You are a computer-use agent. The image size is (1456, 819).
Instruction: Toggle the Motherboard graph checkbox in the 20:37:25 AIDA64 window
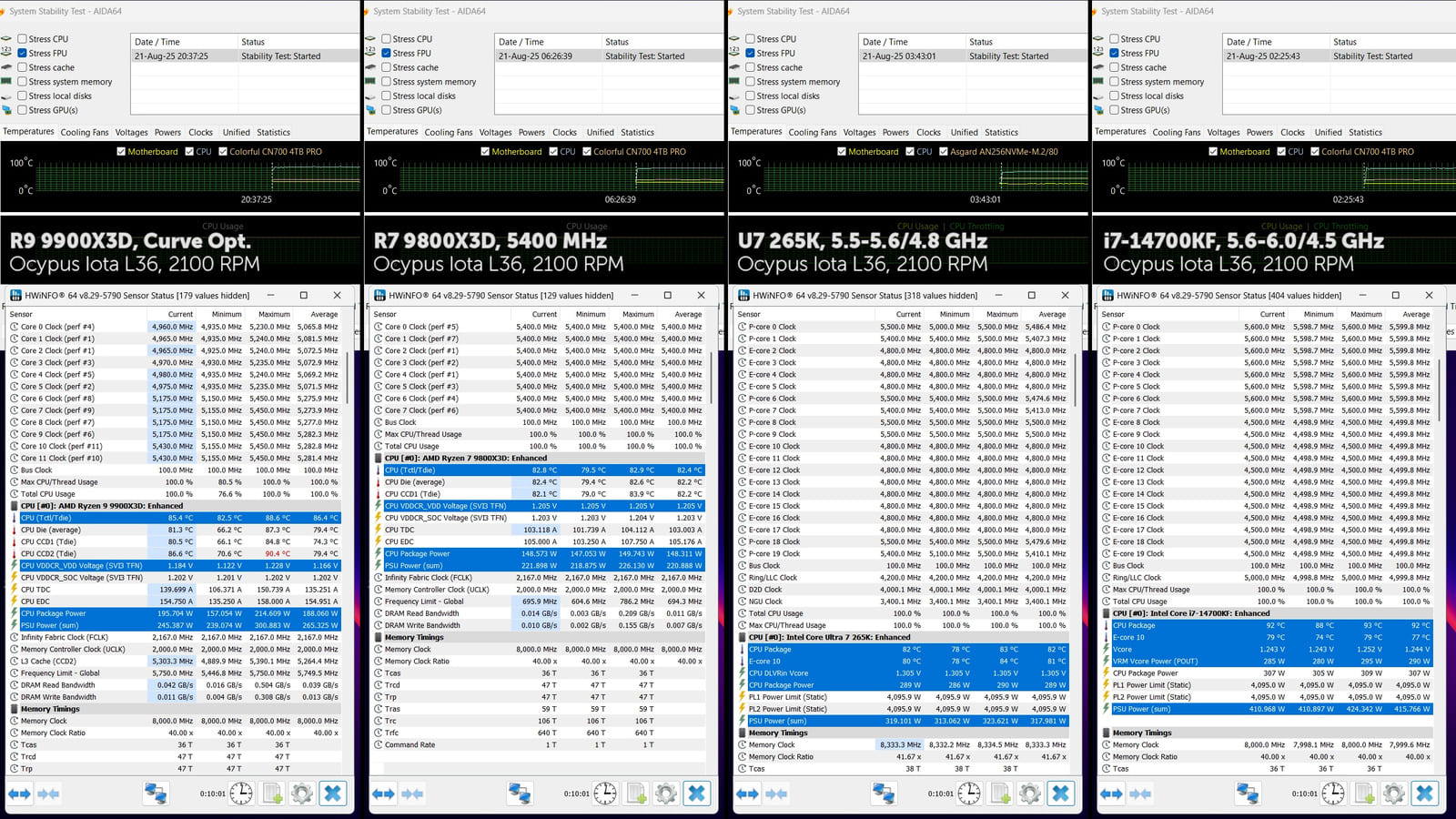[x=121, y=152]
